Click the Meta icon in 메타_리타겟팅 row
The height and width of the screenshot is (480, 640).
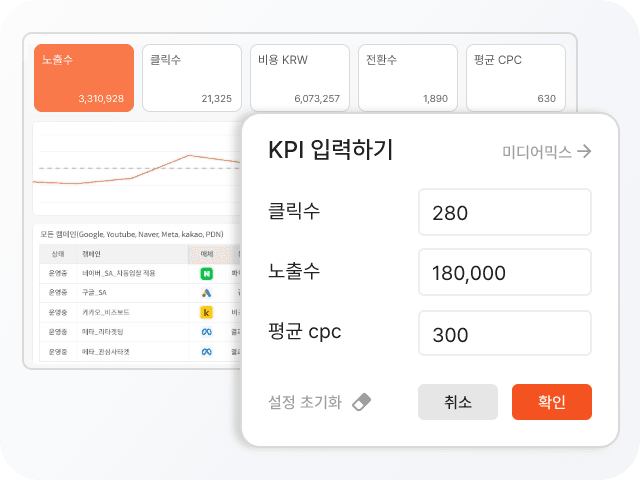(207, 332)
